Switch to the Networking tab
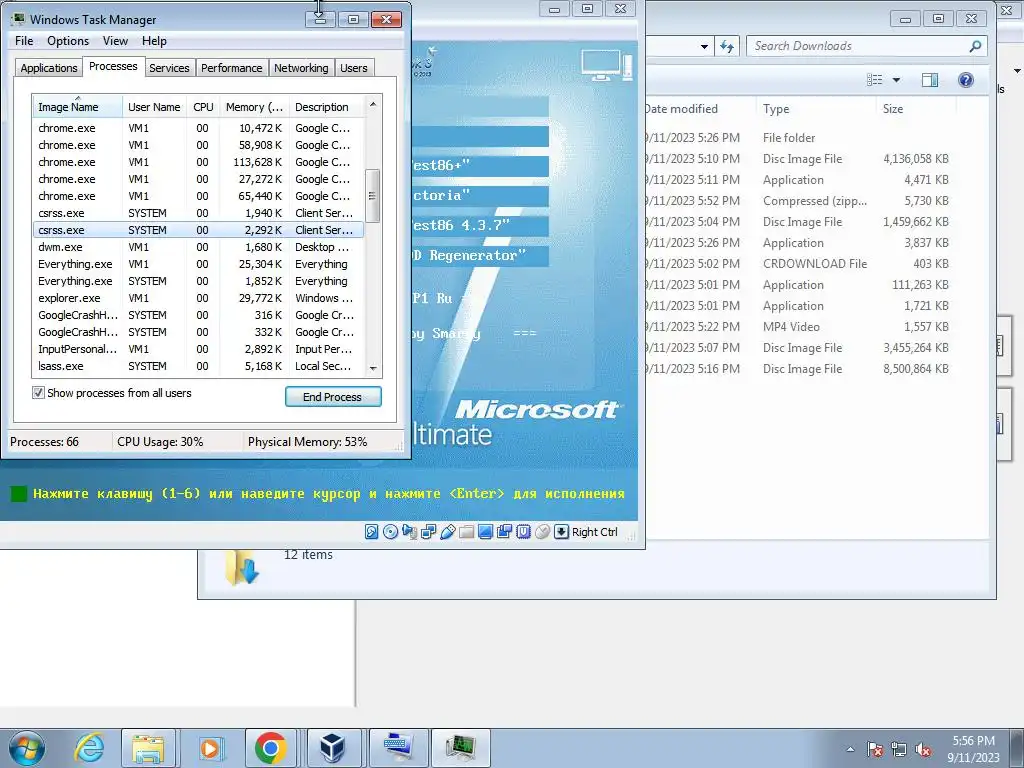 click(301, 68)
